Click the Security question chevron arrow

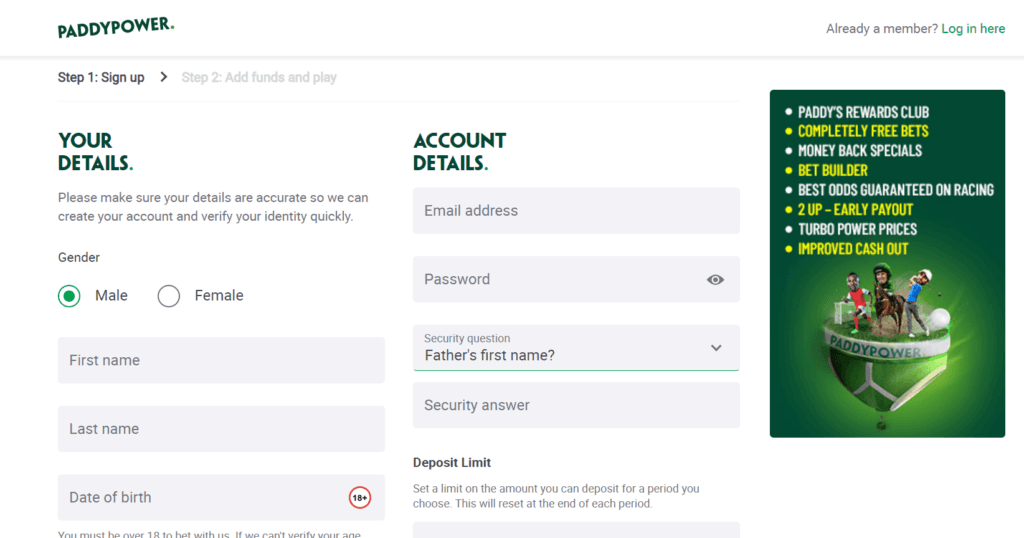tap(716, 348)
